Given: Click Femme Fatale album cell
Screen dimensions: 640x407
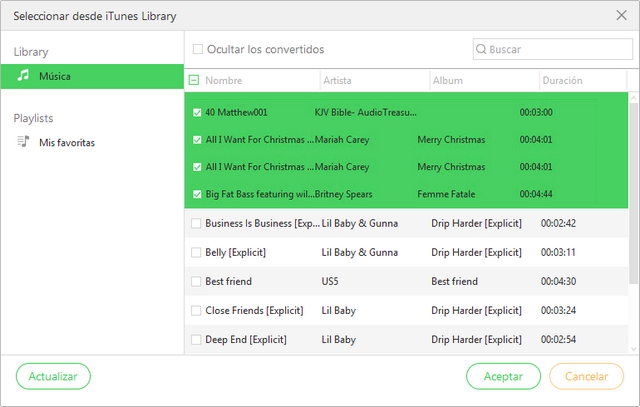Looking at the screenshot, I should tap(446, 194).
